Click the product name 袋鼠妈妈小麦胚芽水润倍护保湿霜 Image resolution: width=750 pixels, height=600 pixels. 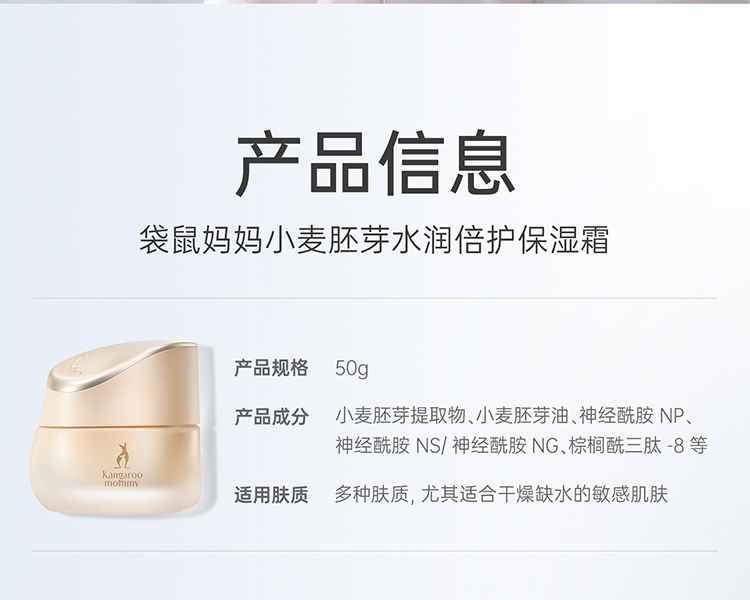[x=374, y=239]
